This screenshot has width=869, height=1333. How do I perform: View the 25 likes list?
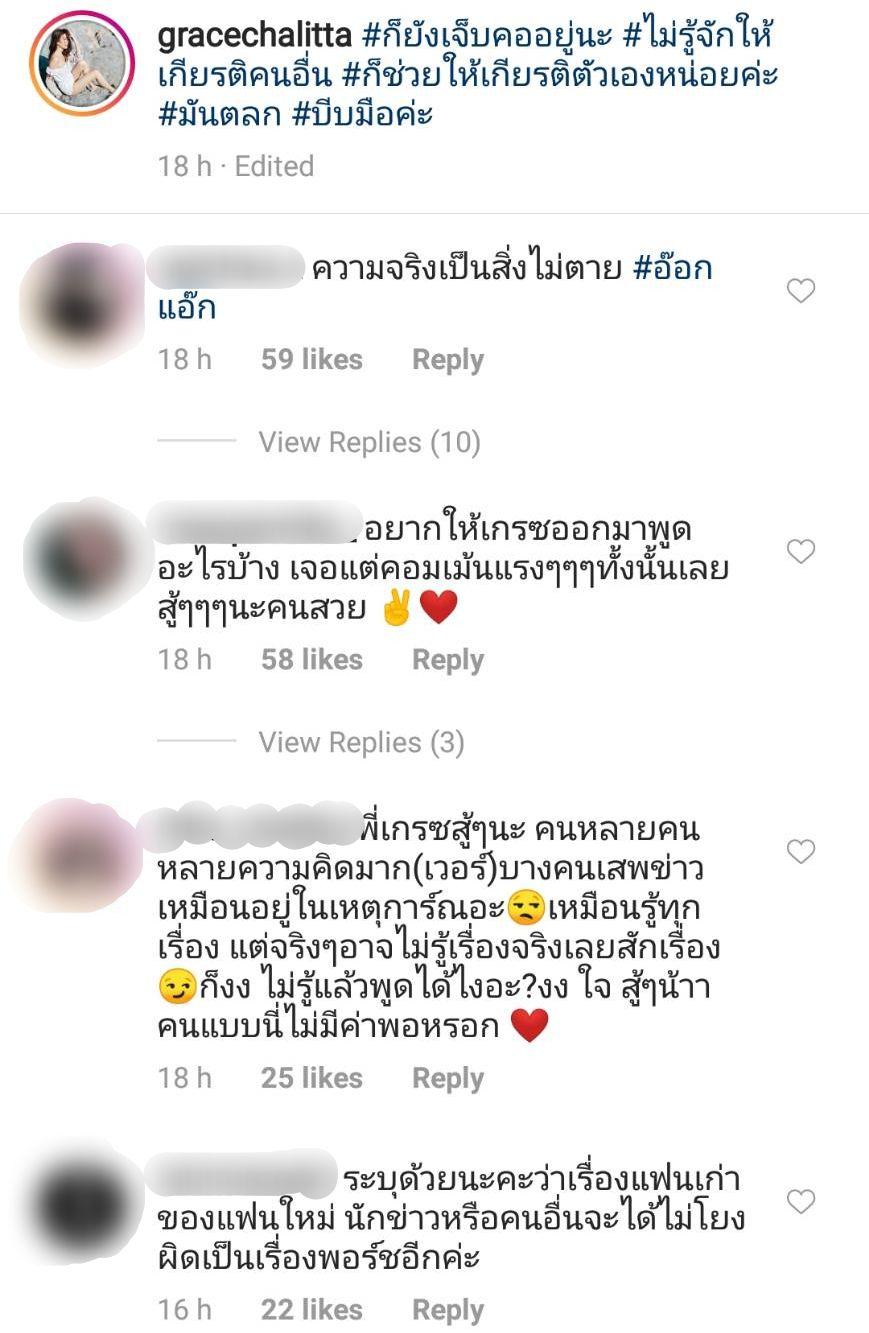(311, 1078)
